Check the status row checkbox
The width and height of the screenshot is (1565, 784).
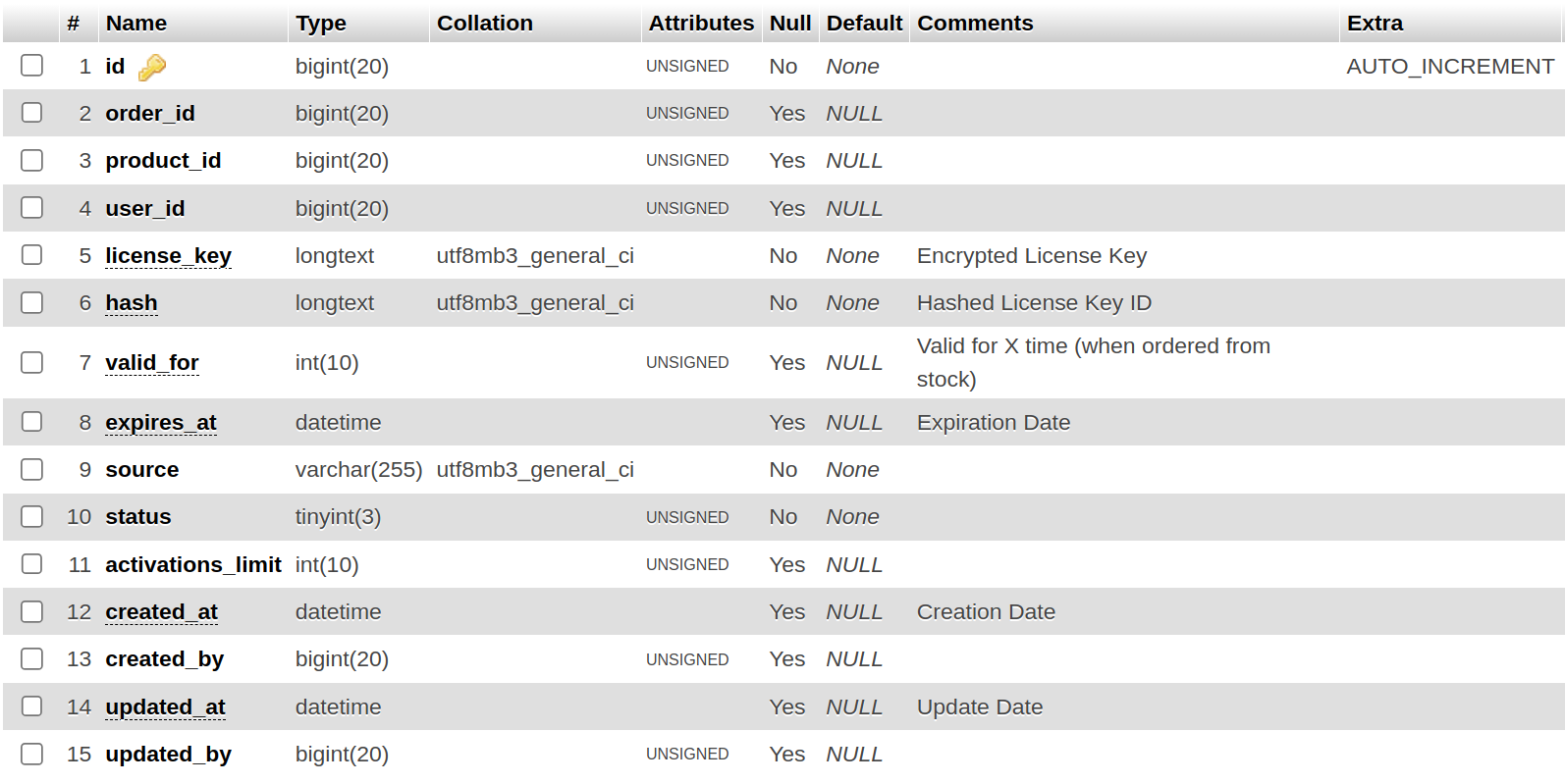point(32,516)
